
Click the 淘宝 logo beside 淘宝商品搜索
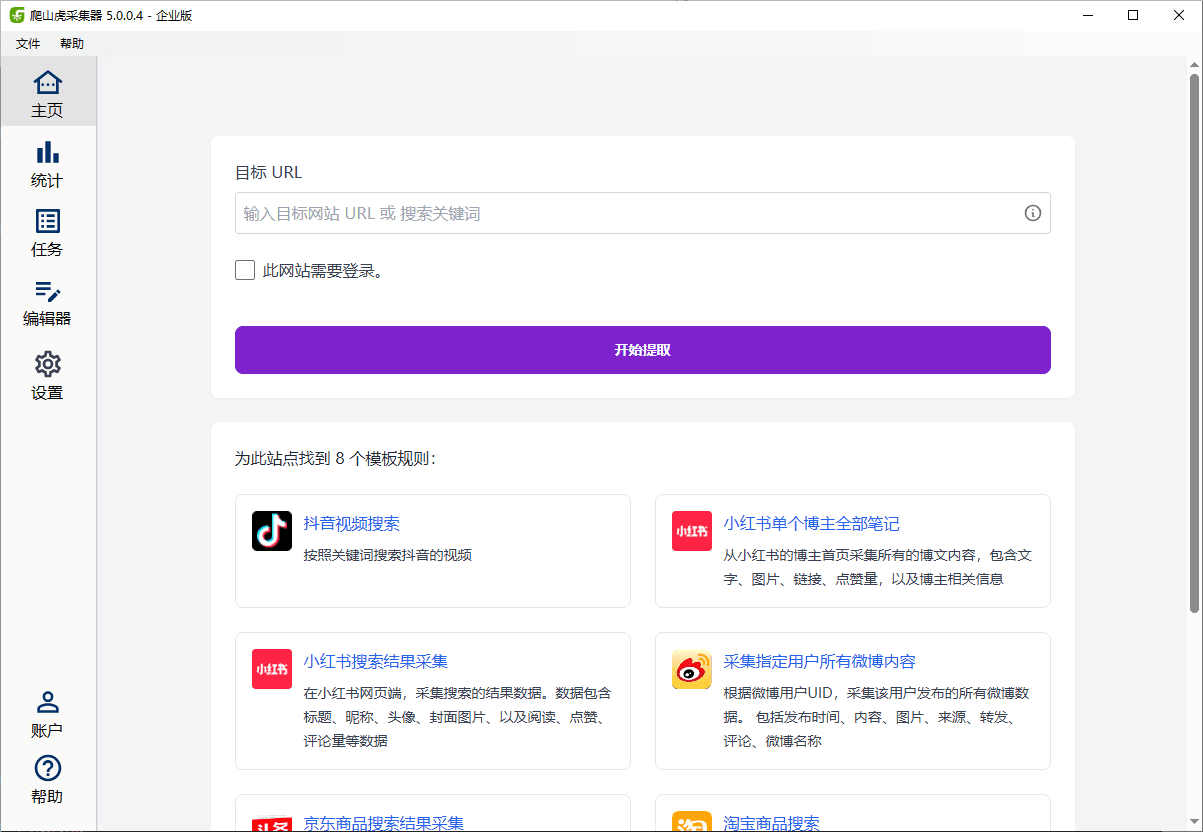click(692, 821)
